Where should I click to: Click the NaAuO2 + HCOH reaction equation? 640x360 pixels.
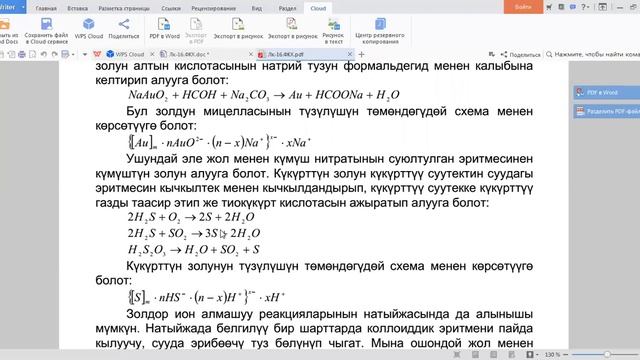pyautogui.click(x=264, y=95)
